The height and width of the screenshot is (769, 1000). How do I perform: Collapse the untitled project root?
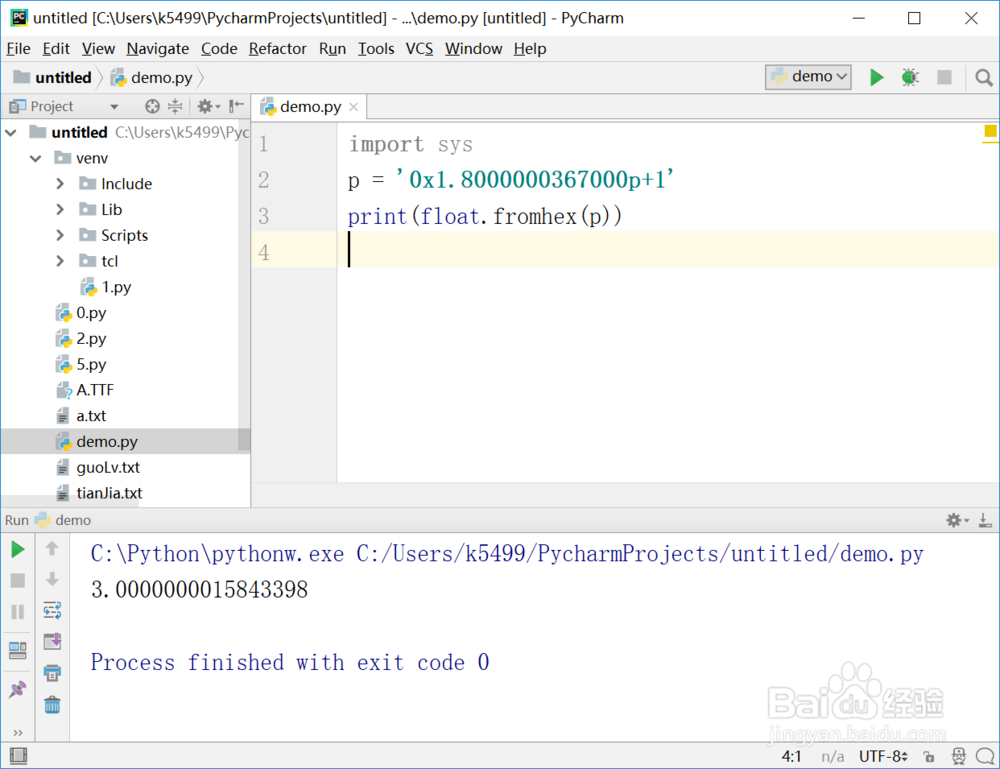click(x=11, y=133)
